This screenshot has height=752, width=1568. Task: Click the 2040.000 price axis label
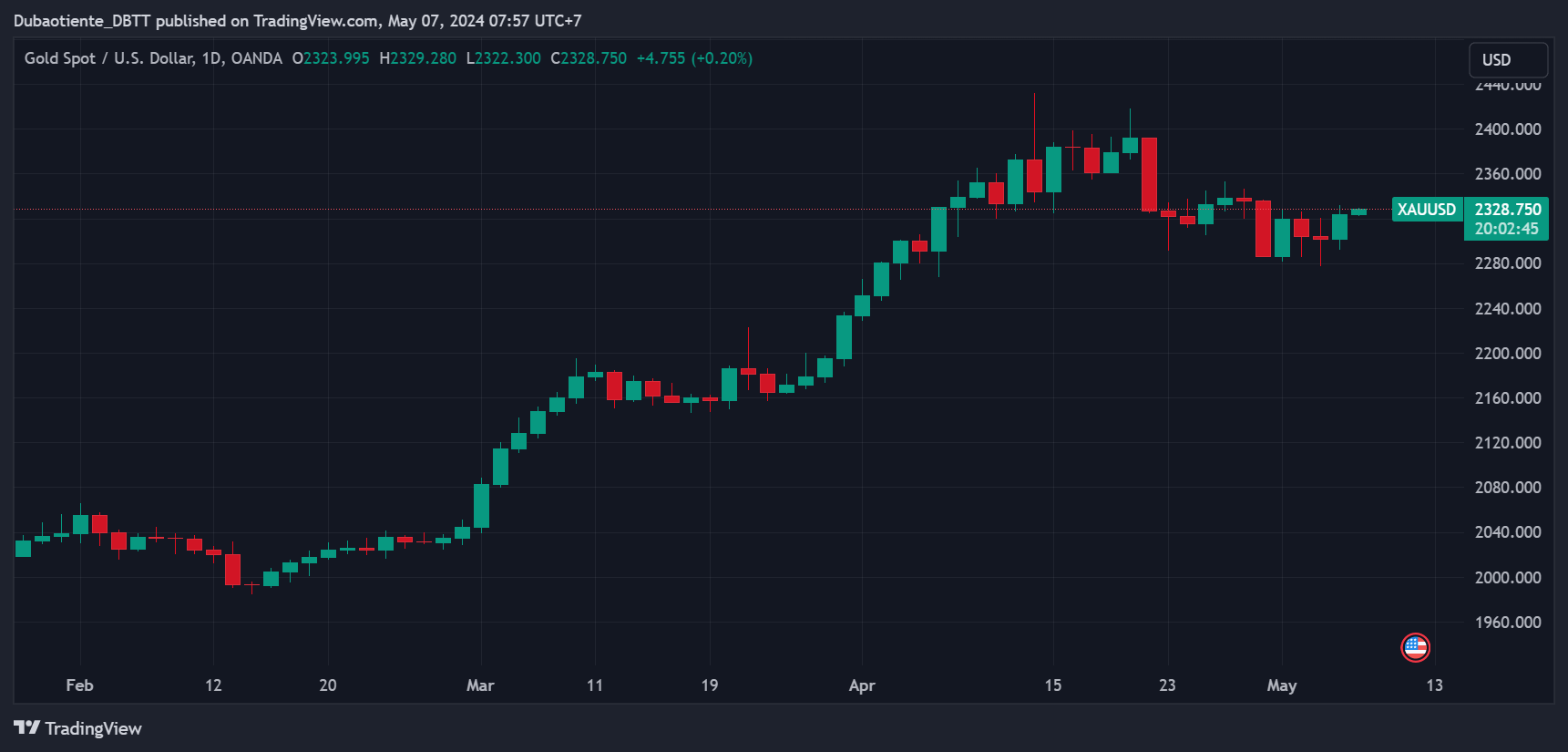coord(1508,532)
